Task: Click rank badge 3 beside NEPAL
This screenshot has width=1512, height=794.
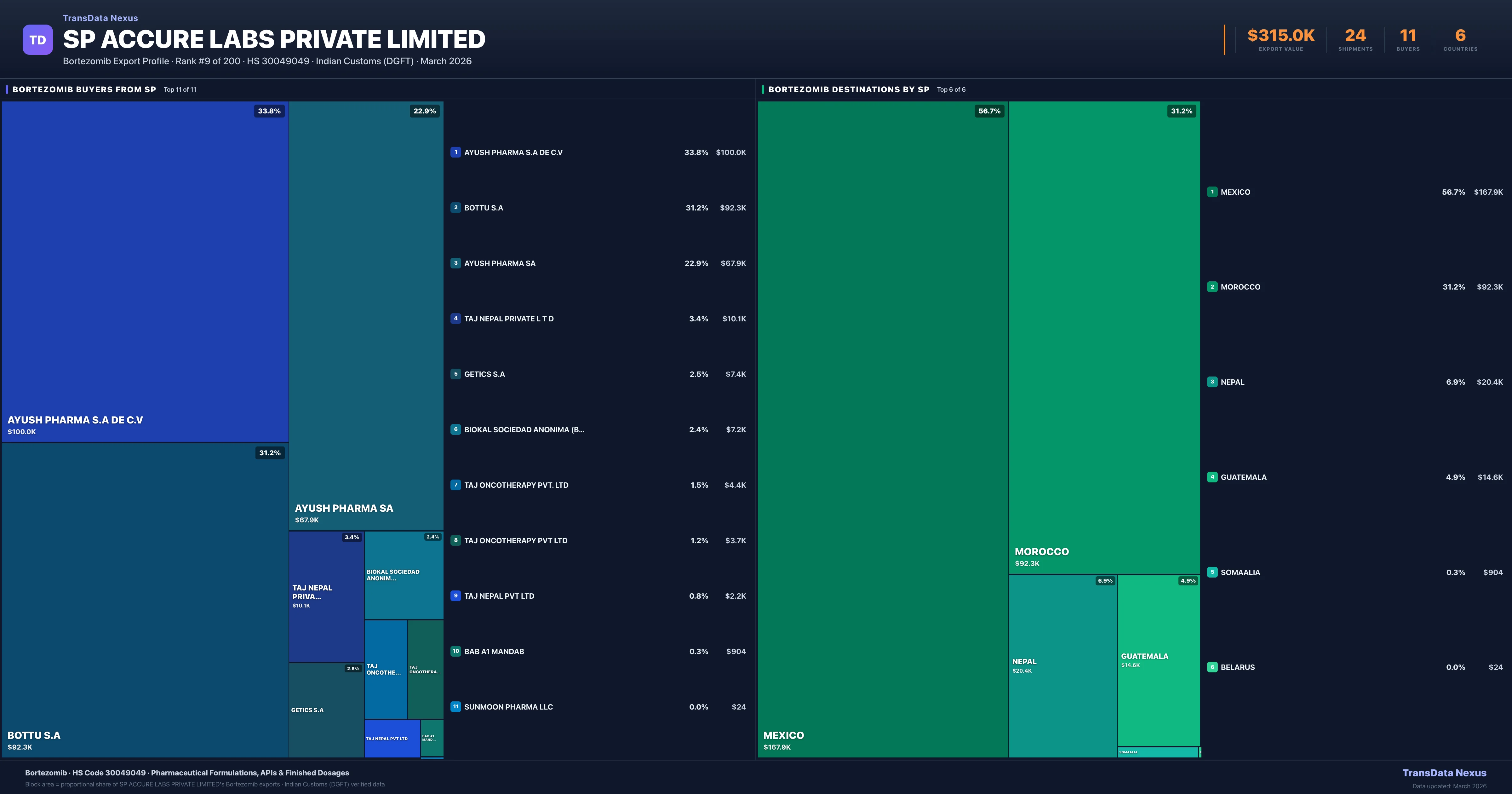Action: point(1212,382)
